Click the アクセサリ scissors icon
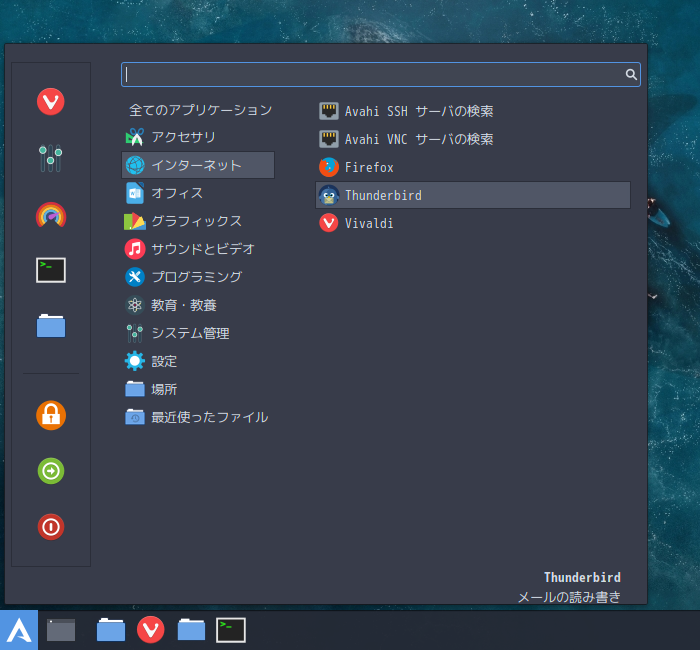 (x=135, y=137)
